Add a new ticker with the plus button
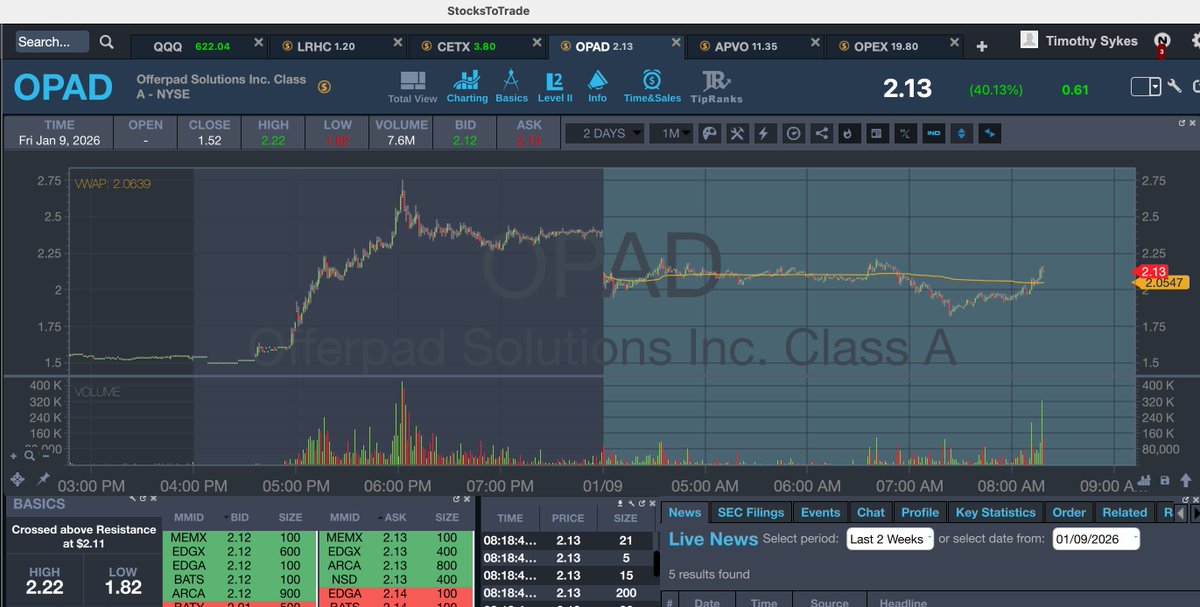 tap(982, 44)
